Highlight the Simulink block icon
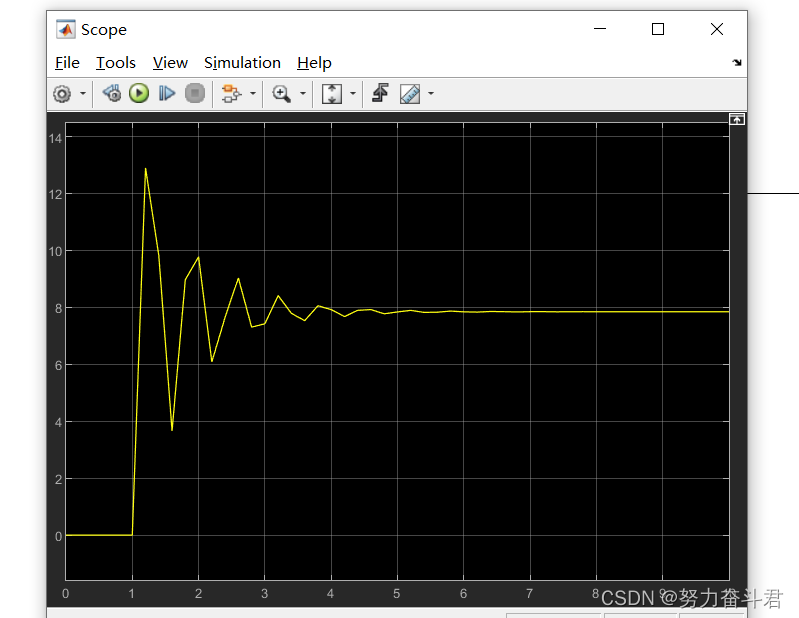The height and width of the screenshot is (618, 799). pos(231,94)
